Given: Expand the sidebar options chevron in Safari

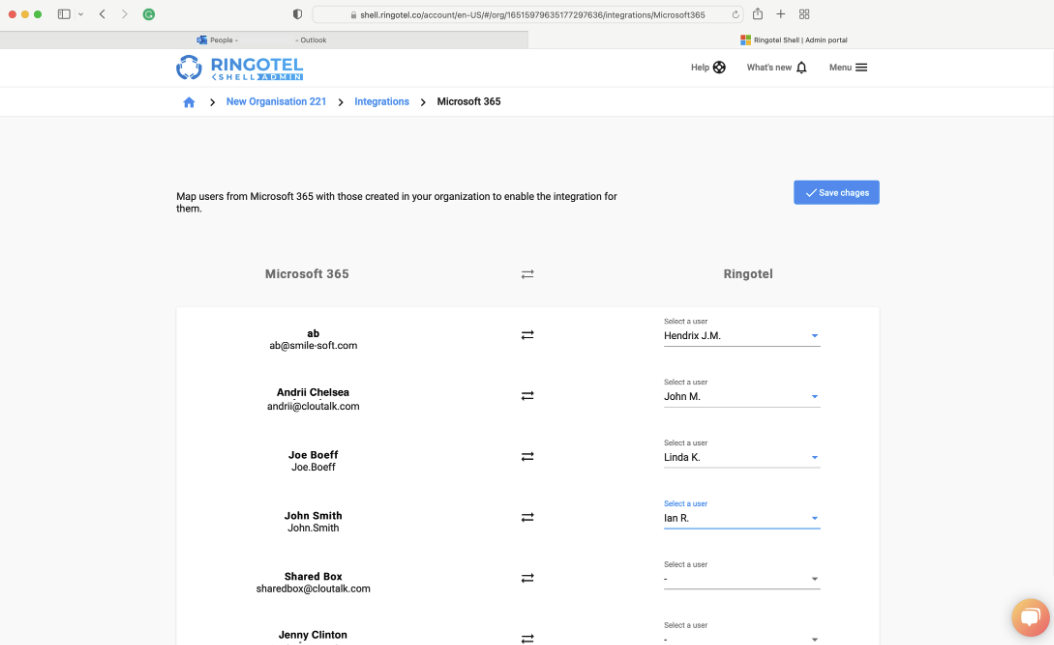Looking at the screenshot, I should click(81, 14).
